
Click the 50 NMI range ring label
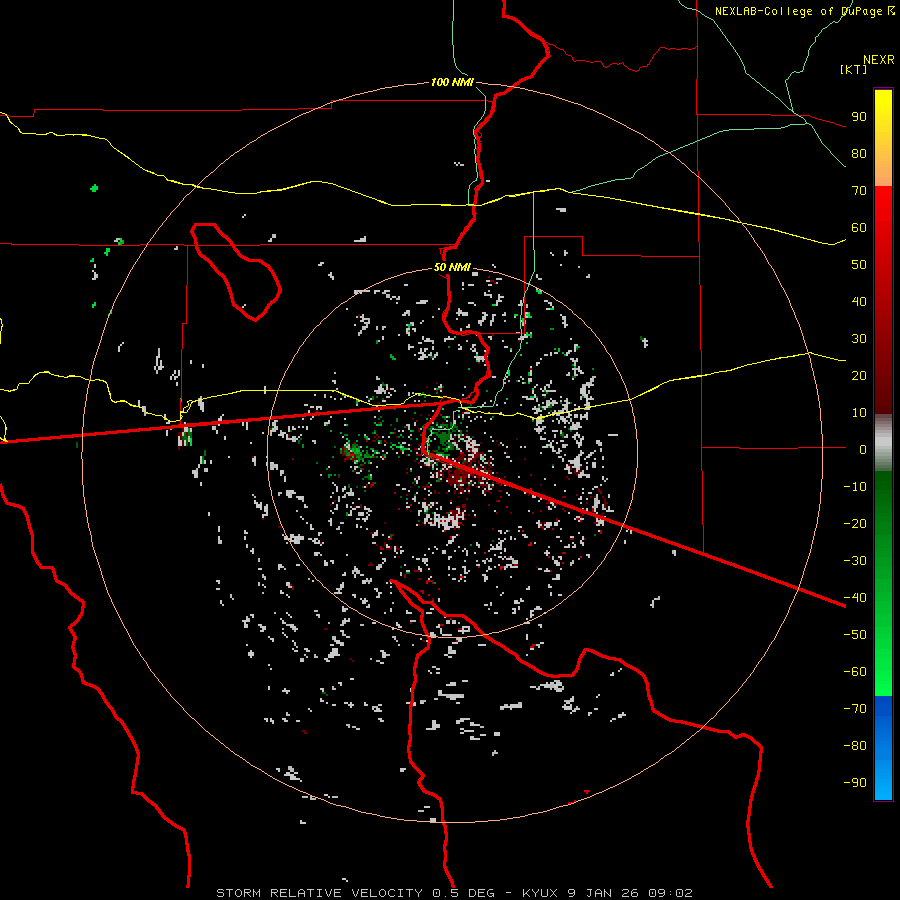click(452, 267)
